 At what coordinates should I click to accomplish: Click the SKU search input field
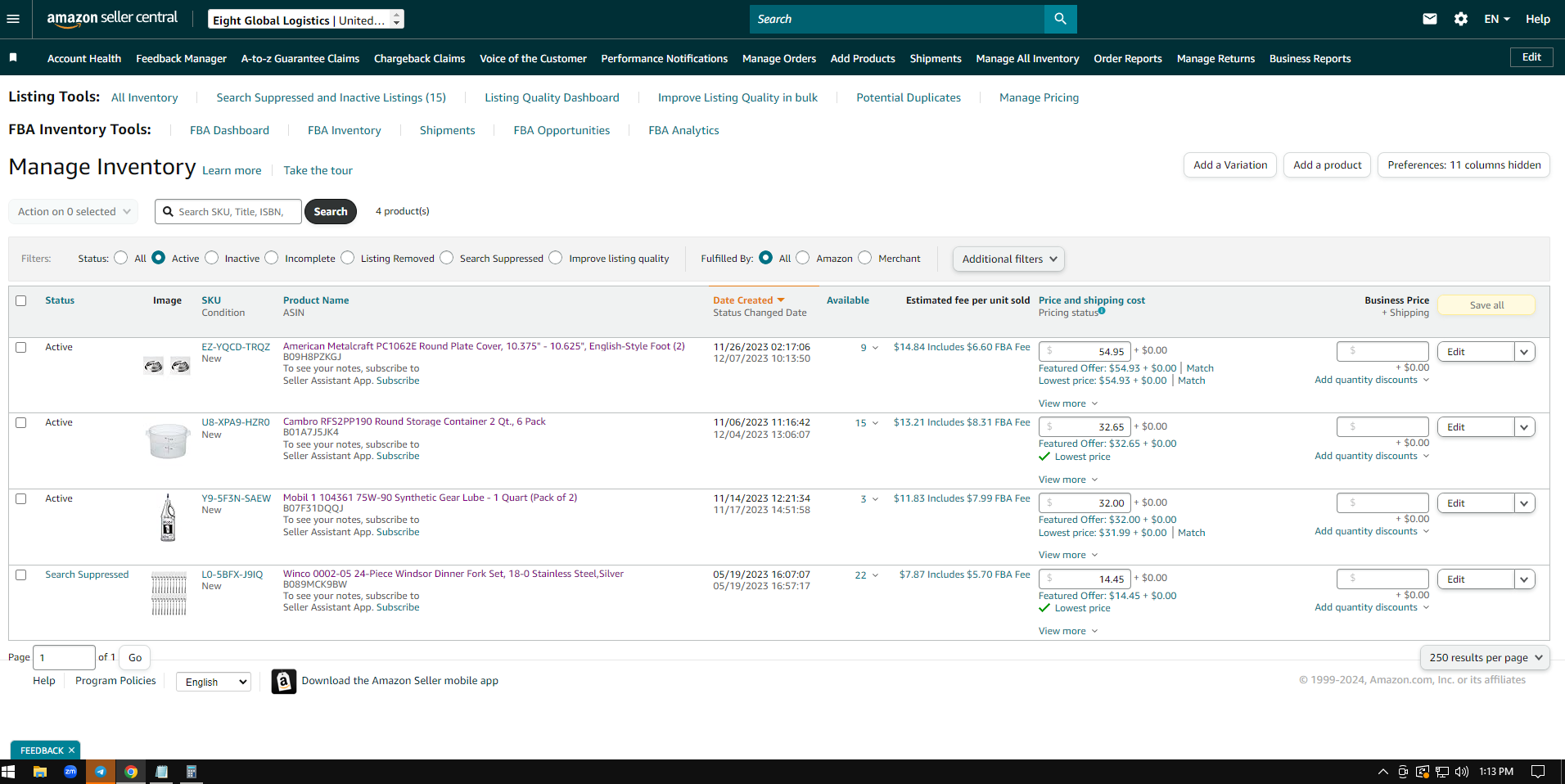[x=228, y=211]
